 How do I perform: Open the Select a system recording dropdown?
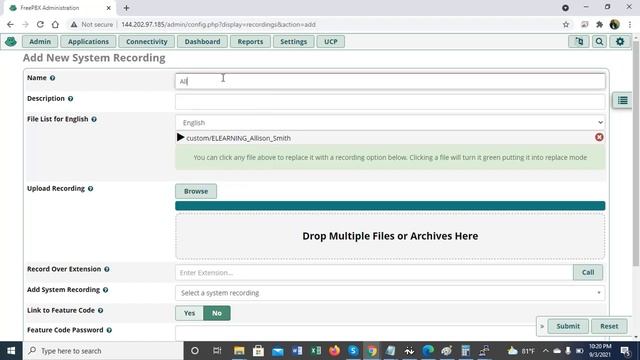390,293
